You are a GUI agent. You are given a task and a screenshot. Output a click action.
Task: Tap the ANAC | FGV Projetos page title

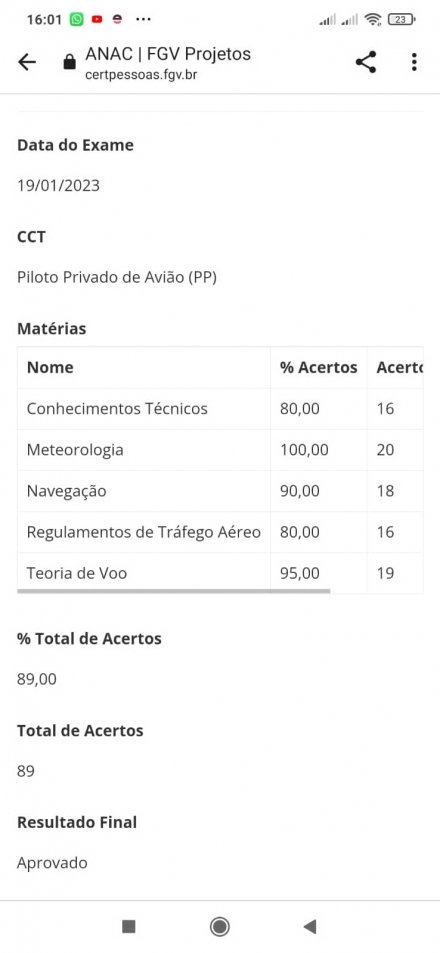click(x=168, y=54)
